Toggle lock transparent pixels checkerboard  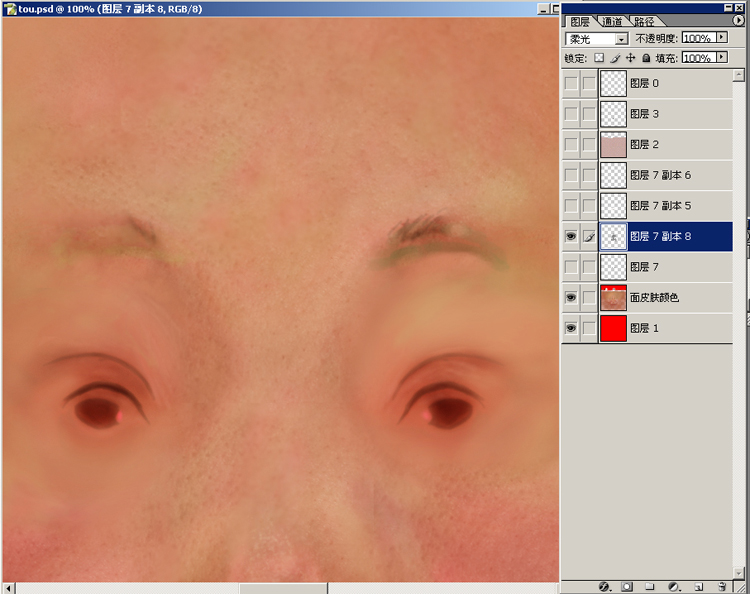(x=599, y=58)
